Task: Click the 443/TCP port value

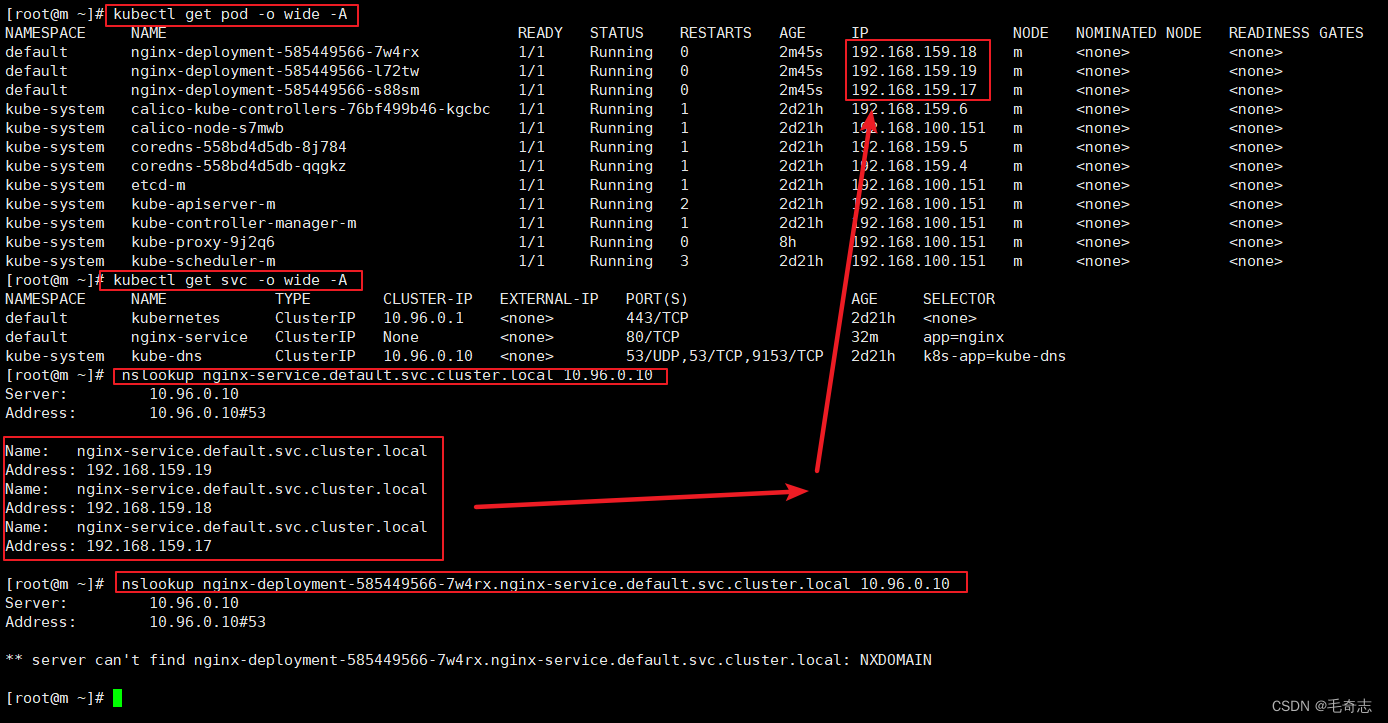Action: coord(657,318)
